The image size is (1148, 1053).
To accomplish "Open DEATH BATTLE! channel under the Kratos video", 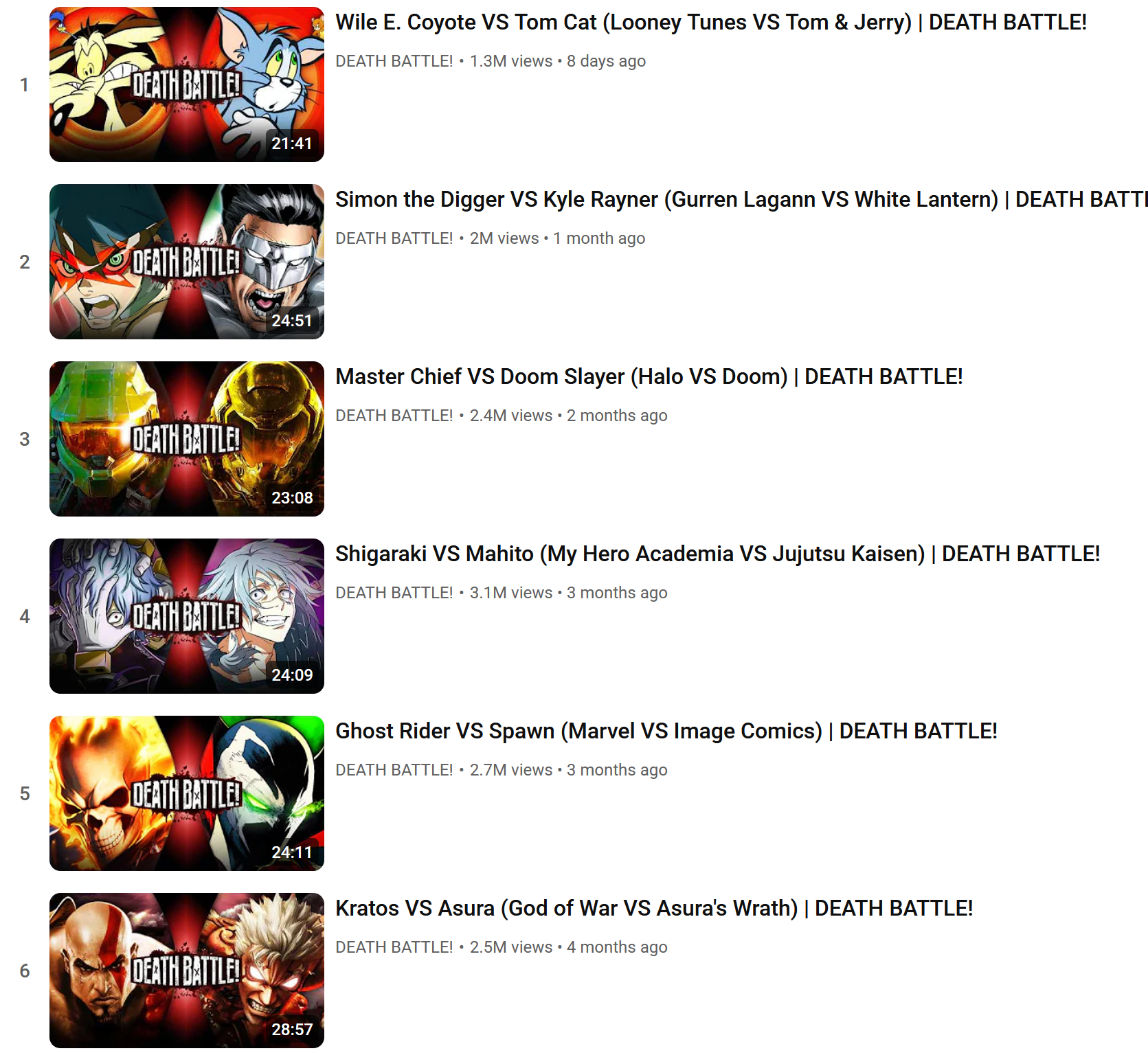I will tap(394, 947).
